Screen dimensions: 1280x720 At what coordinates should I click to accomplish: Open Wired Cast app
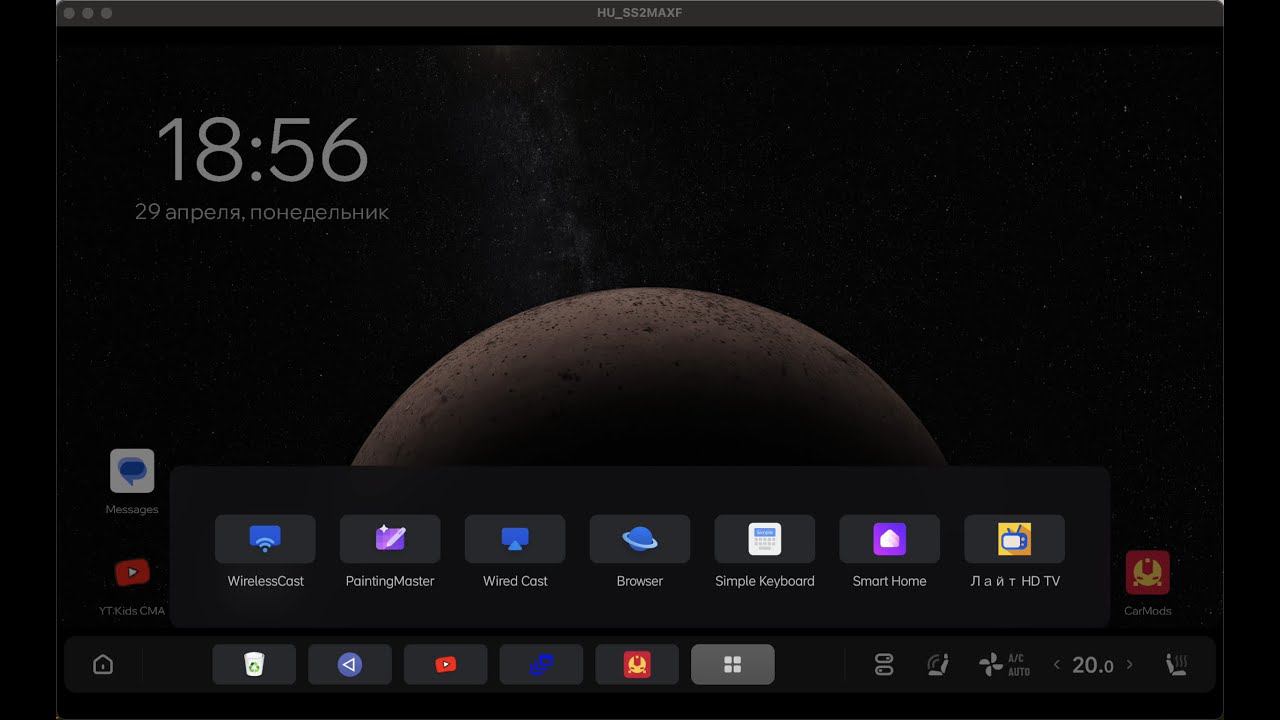tap(515, 540)
